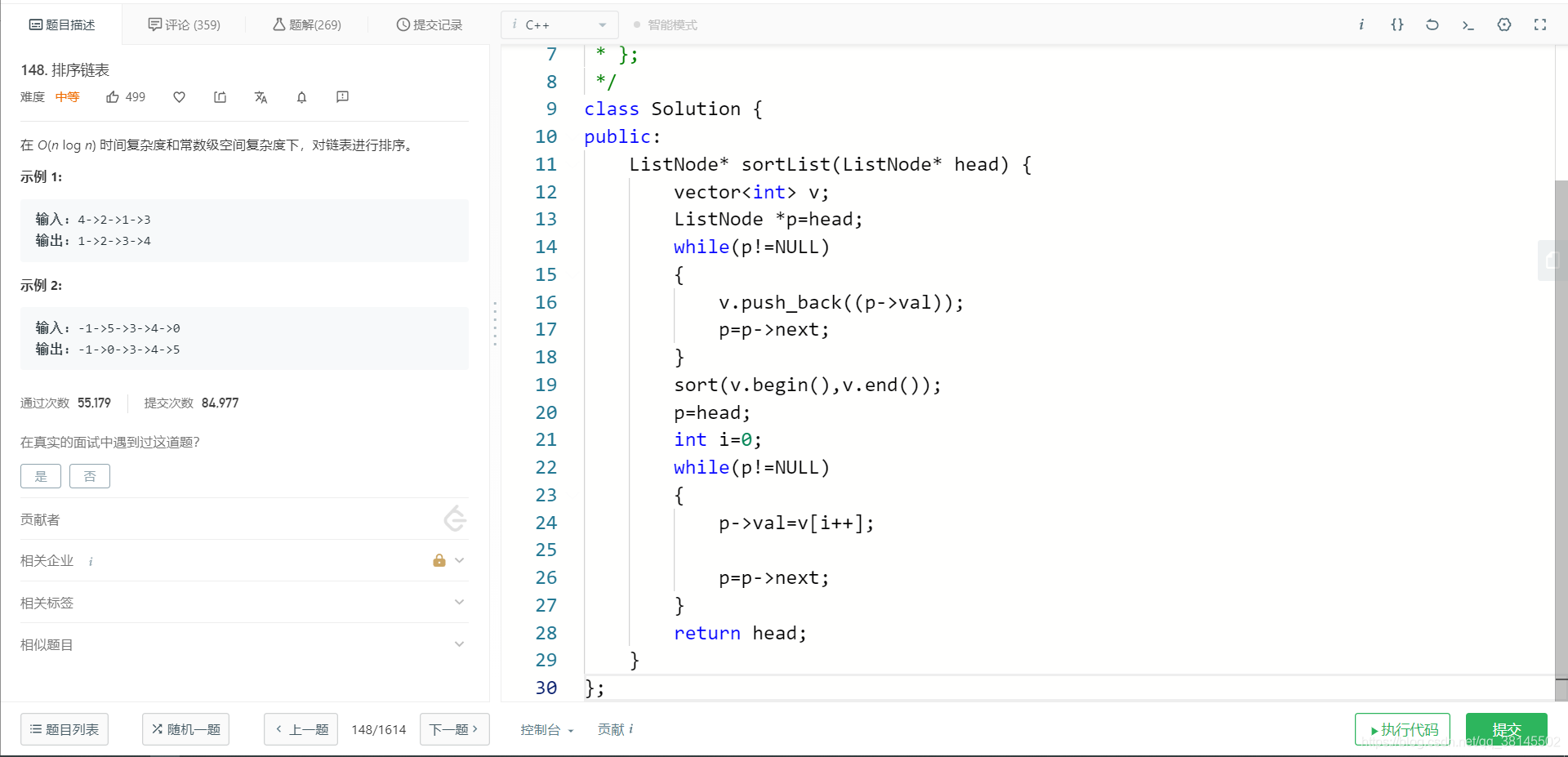The height and width of the screenshot is (757, 1568).
Task: Favorite the problem with the heart icon
Action: pyautogui.click(x=179, y=97)
